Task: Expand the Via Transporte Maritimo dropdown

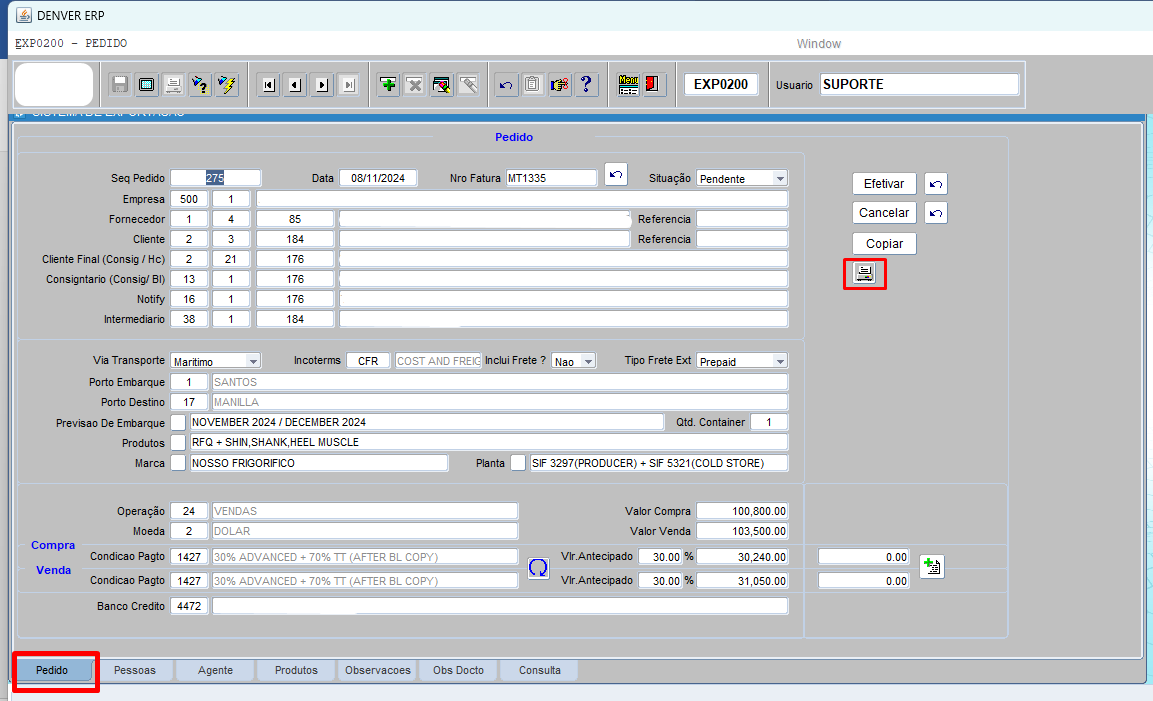Action: 215,361
